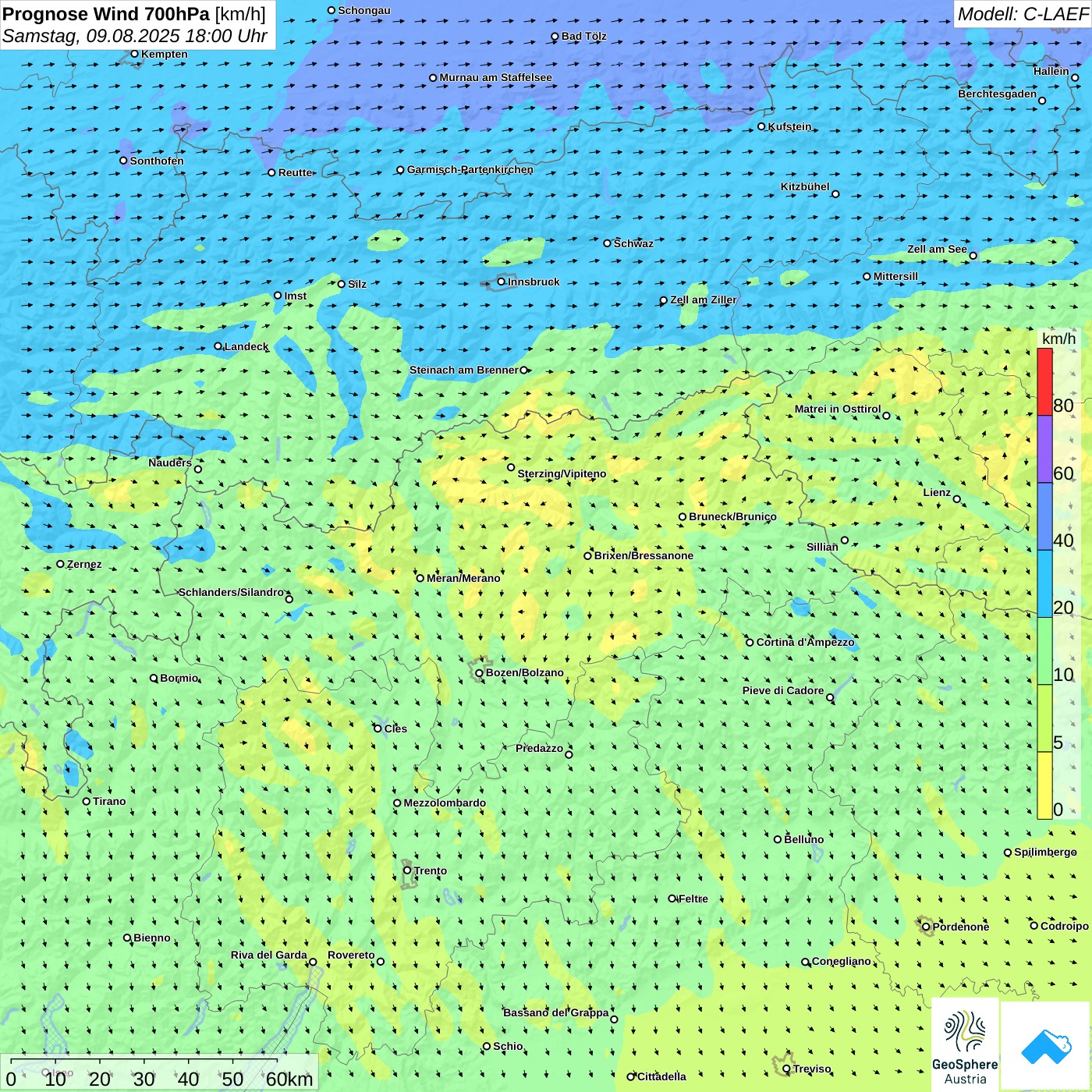
Task: Click the 'Predazzo' label
Action: (539, 748)
